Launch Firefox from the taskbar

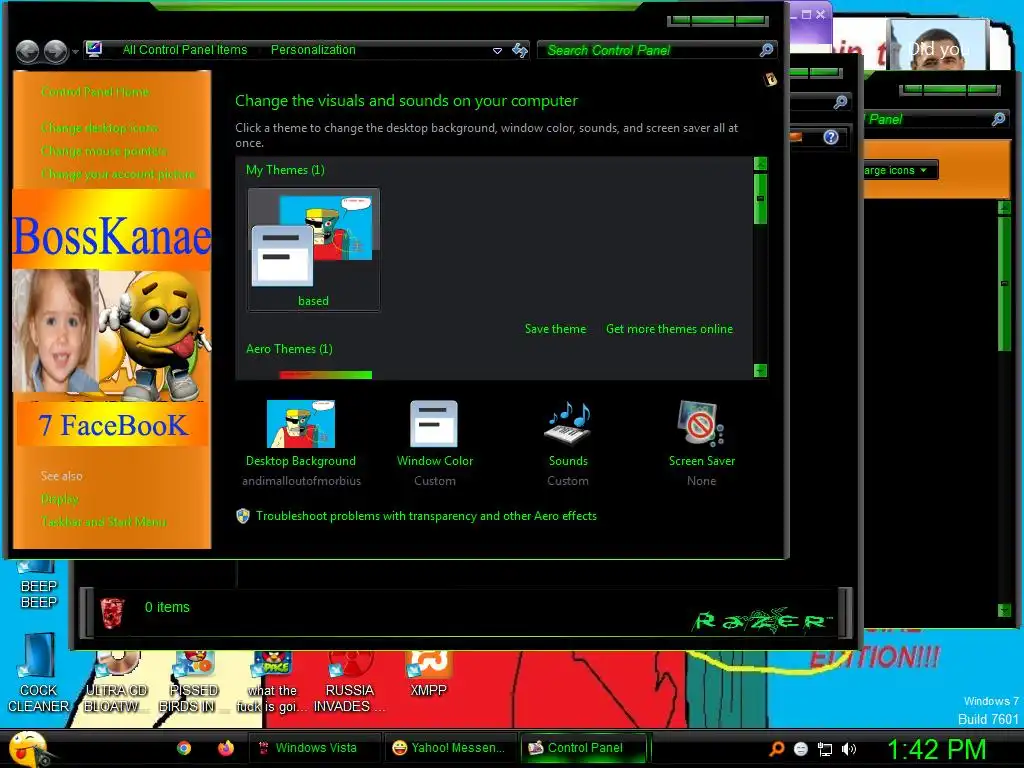(x=226, y=748)
